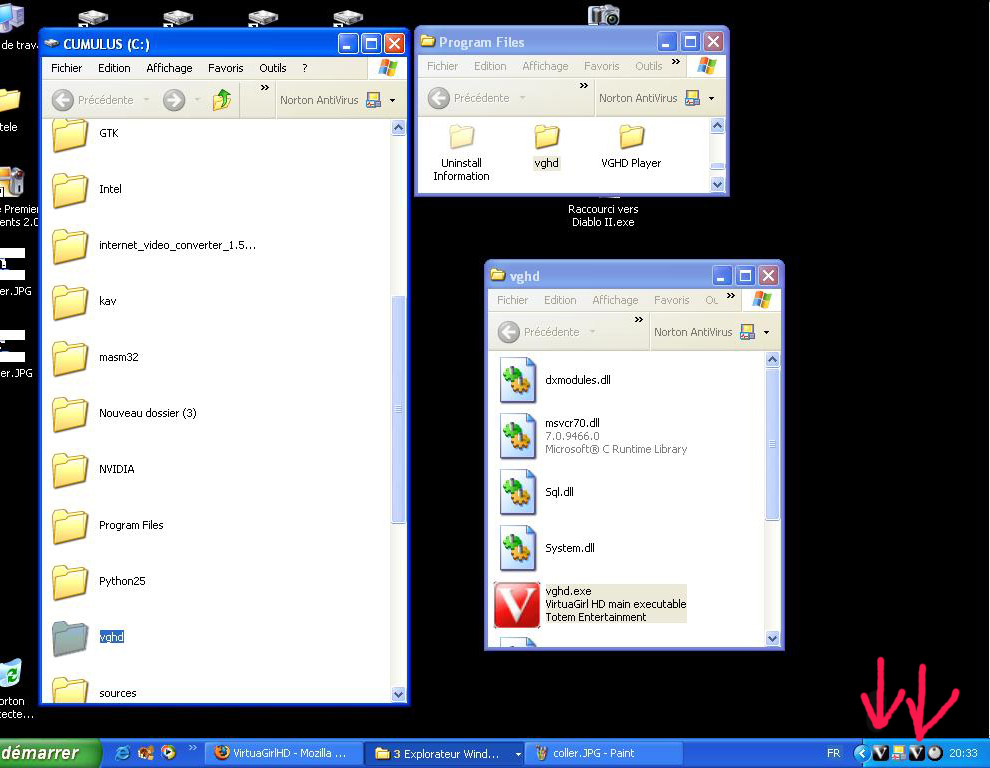The height and width of the screenshot is (768, 990).
Task: Click the Up folder icon in CUMULUS (C:) toolbar
Action: point(222,100)
